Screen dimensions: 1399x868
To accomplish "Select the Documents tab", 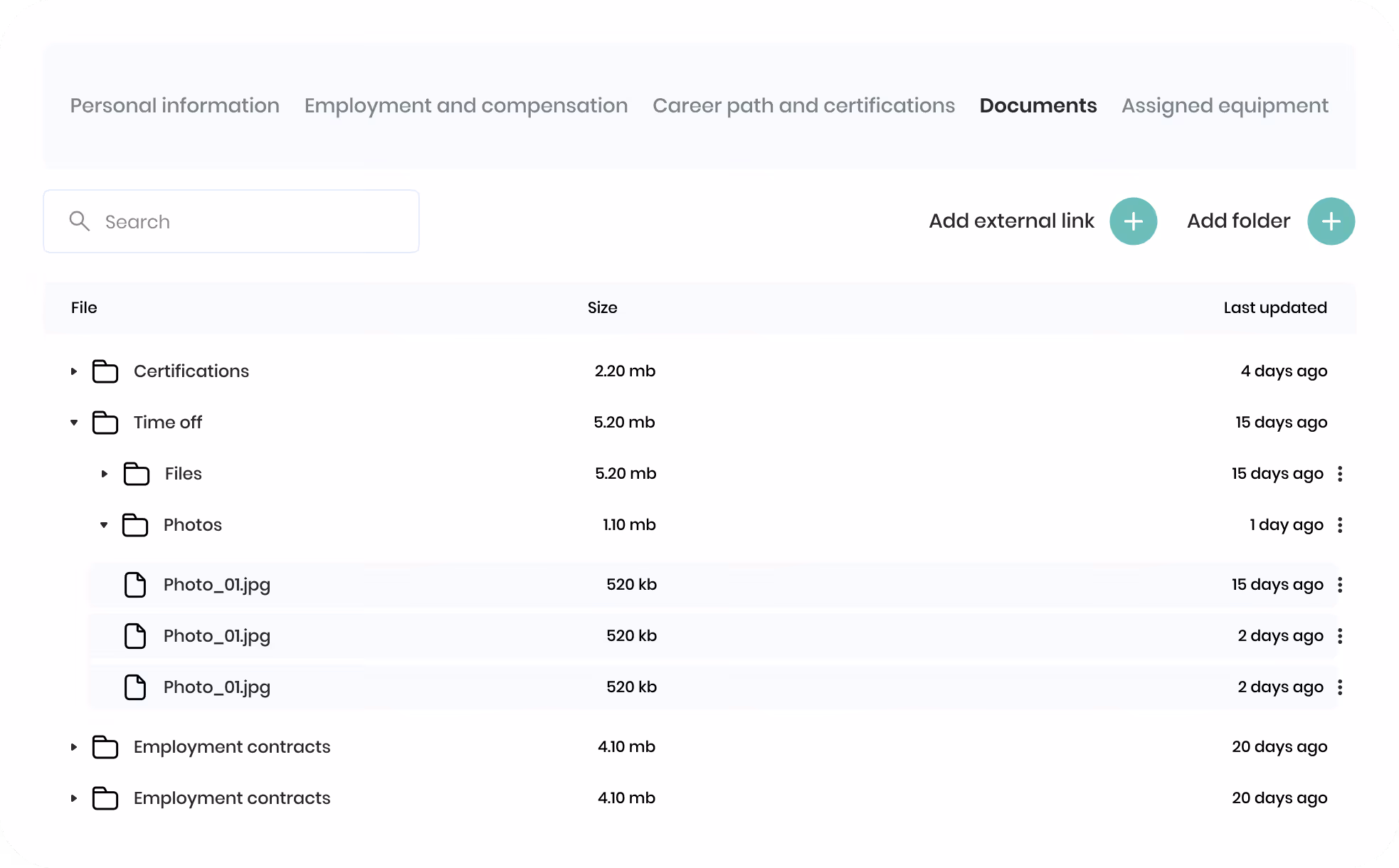I will tap(1038, 105).
